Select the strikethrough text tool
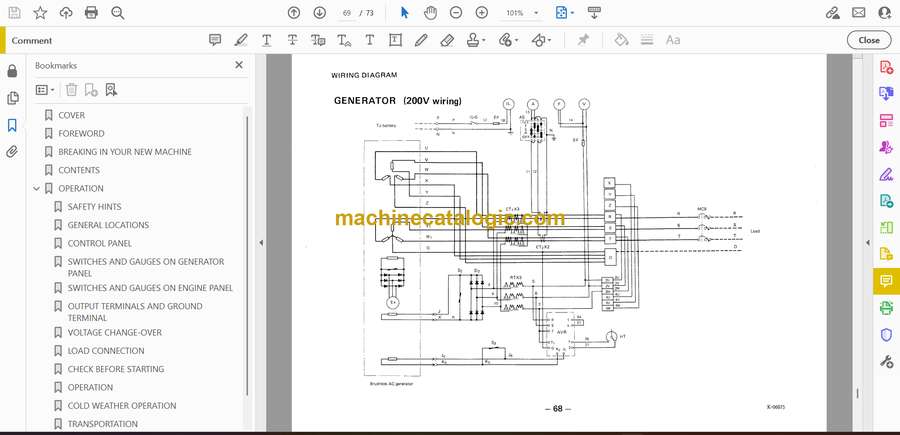 pyautogui.click(x=292, y=40)
